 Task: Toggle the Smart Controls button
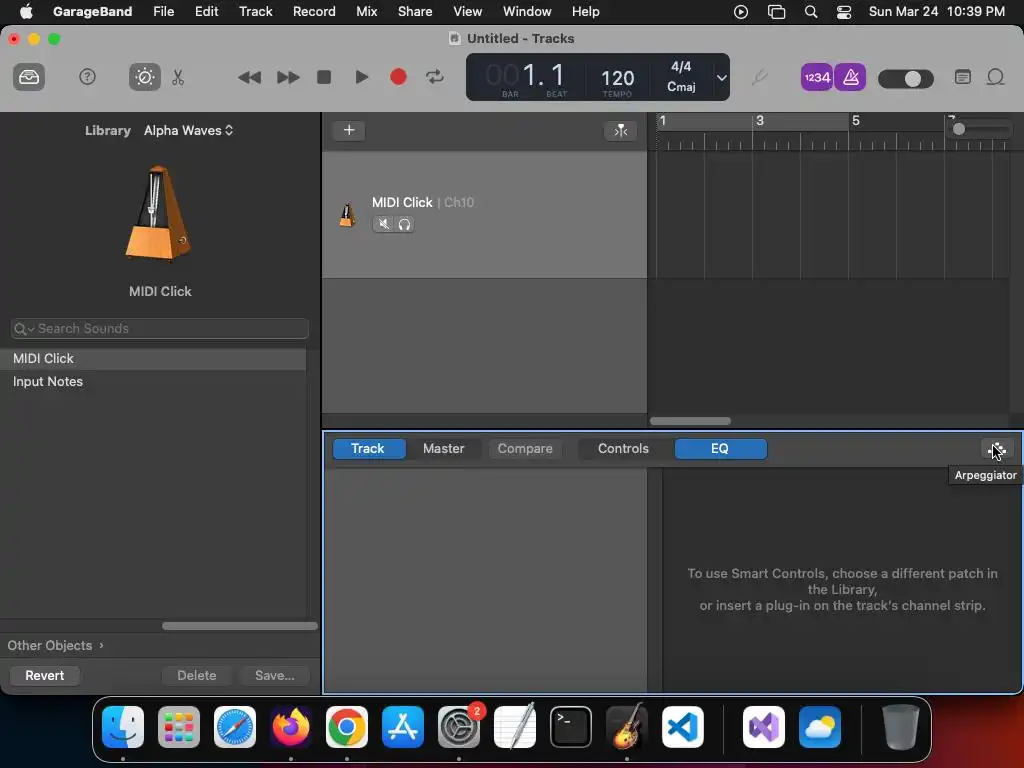pos(145,77)
